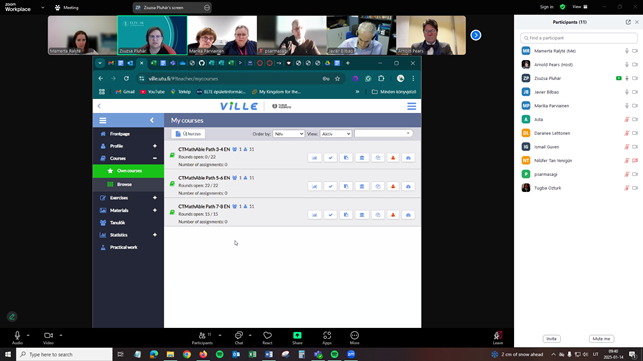Click red user icon for CTMathAble Path 5-6 EN
The width and height of the screenshot is (643, 361).
coord(393,186)
